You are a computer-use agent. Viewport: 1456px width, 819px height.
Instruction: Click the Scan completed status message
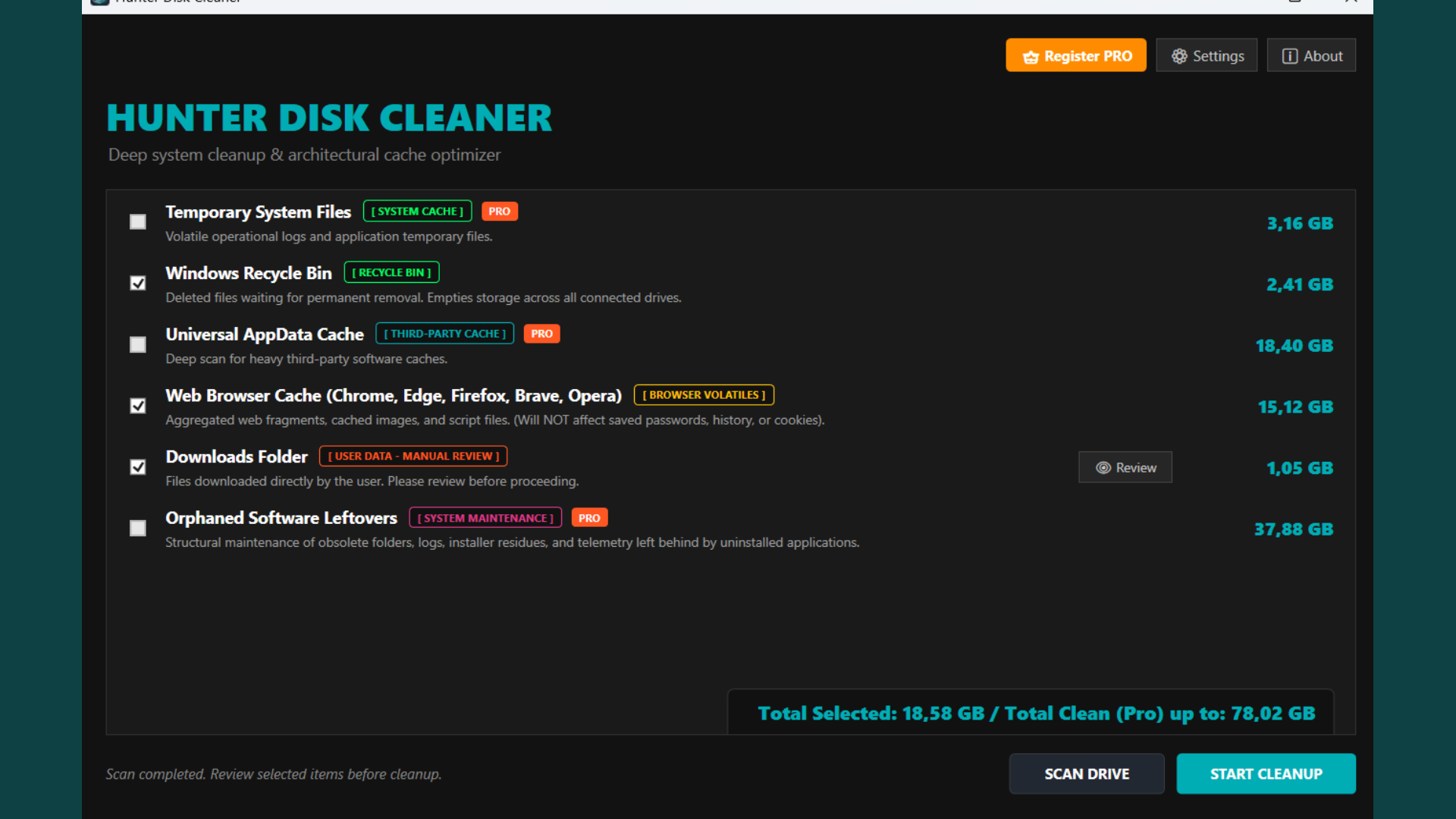pyautogui.click(x=274, y=774)
